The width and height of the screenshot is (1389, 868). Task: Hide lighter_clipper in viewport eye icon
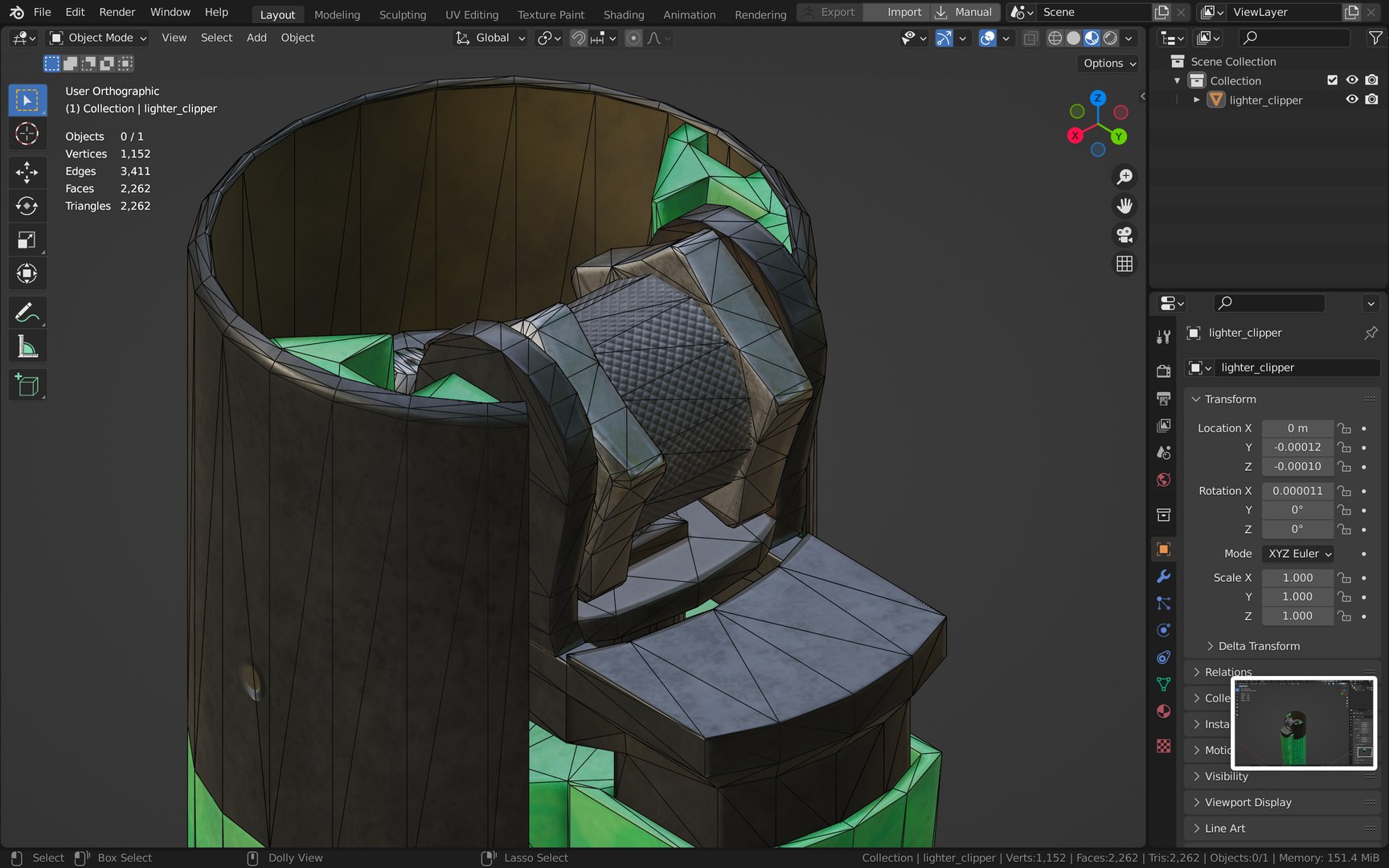(1352, 100)
